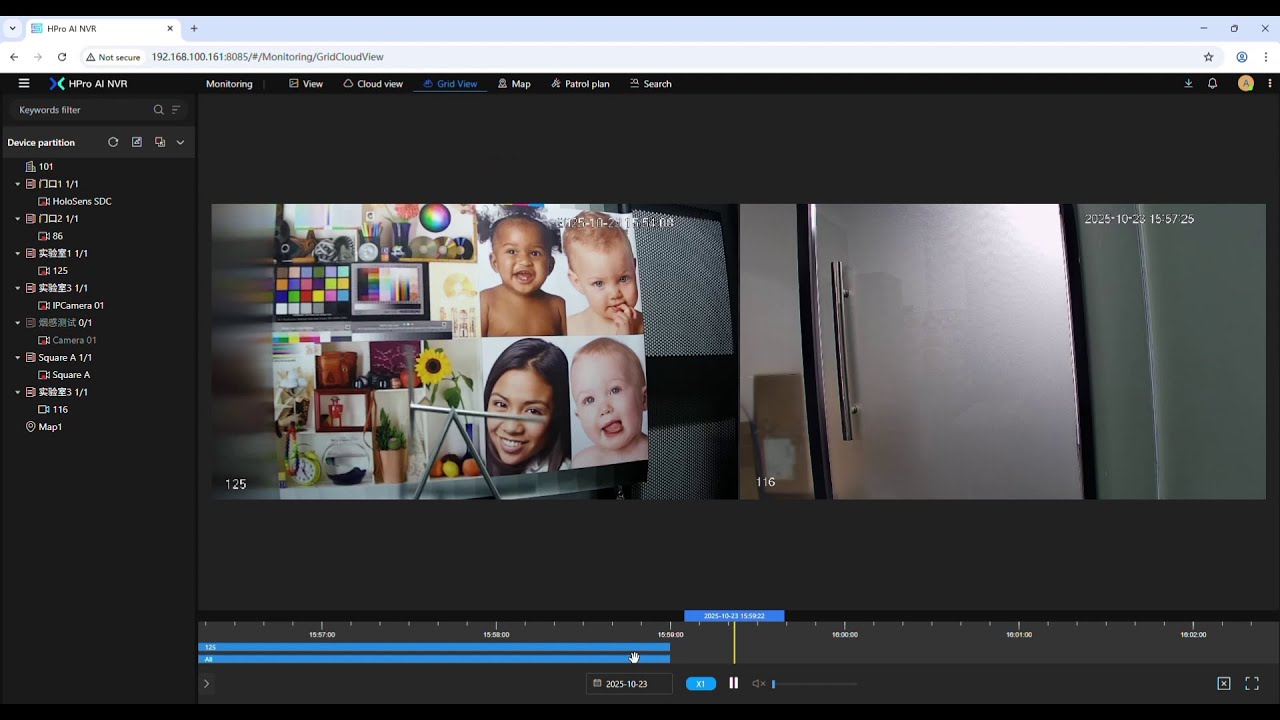Open the Cloud view tab

pos(373,84)
